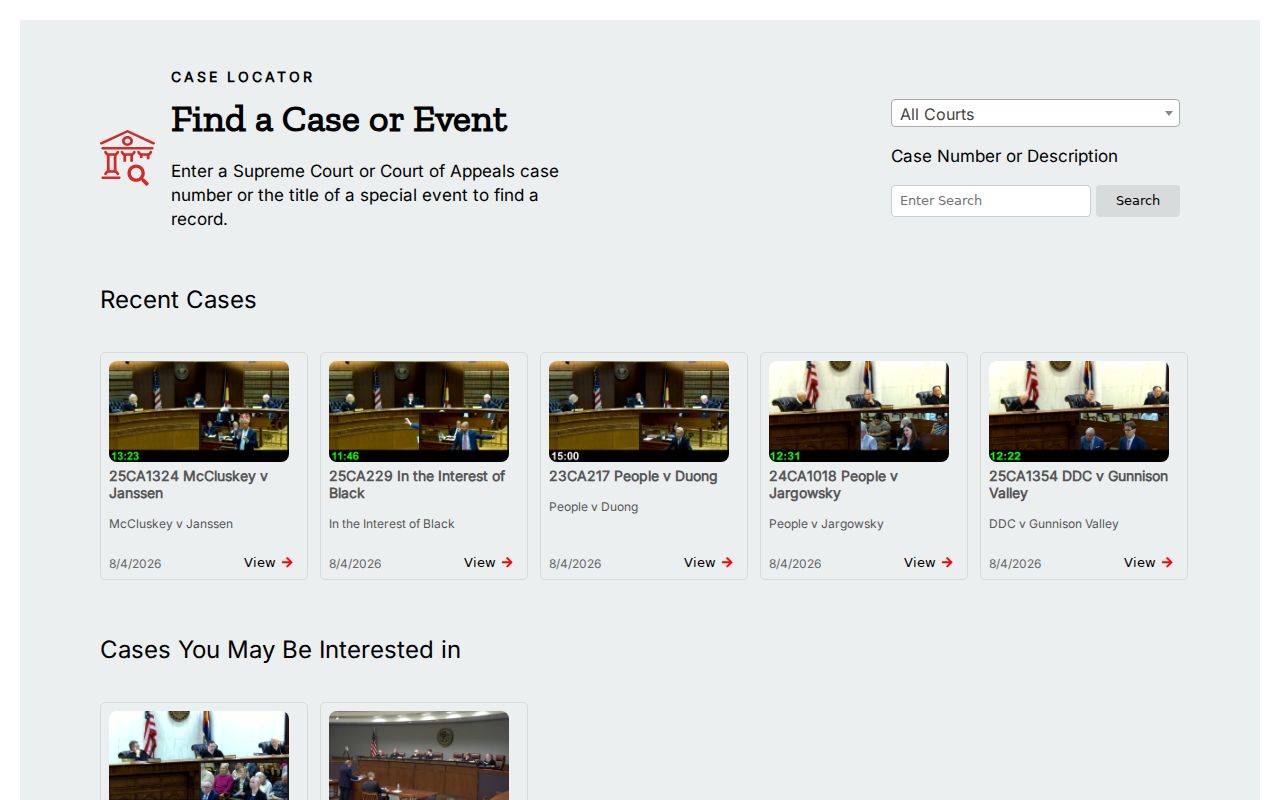Click the 25CA1354 DDC v Gunnison Valley title
This screenshot has height=800, width=1280.
coord(1078,485)
